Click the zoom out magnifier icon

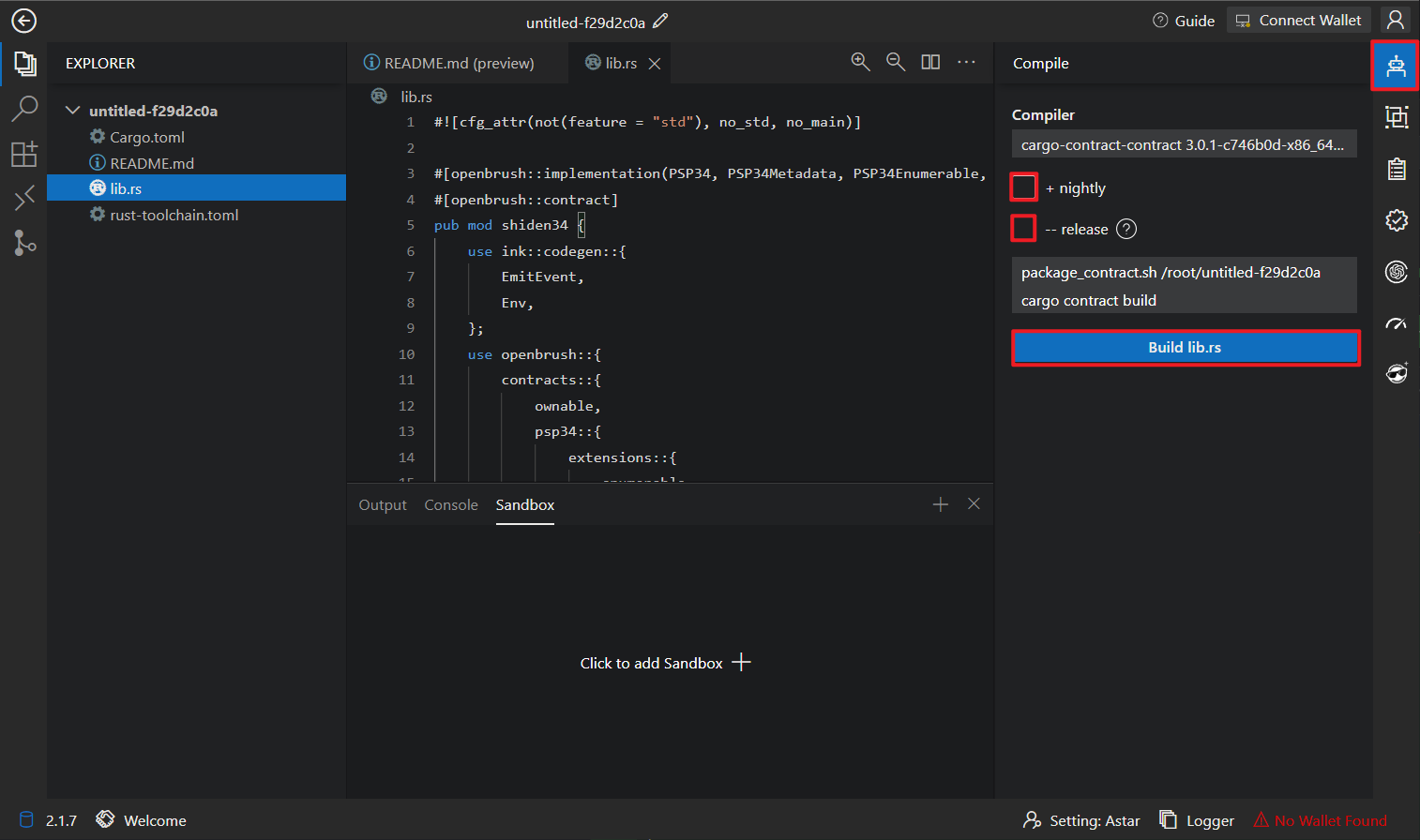[896, 62]
